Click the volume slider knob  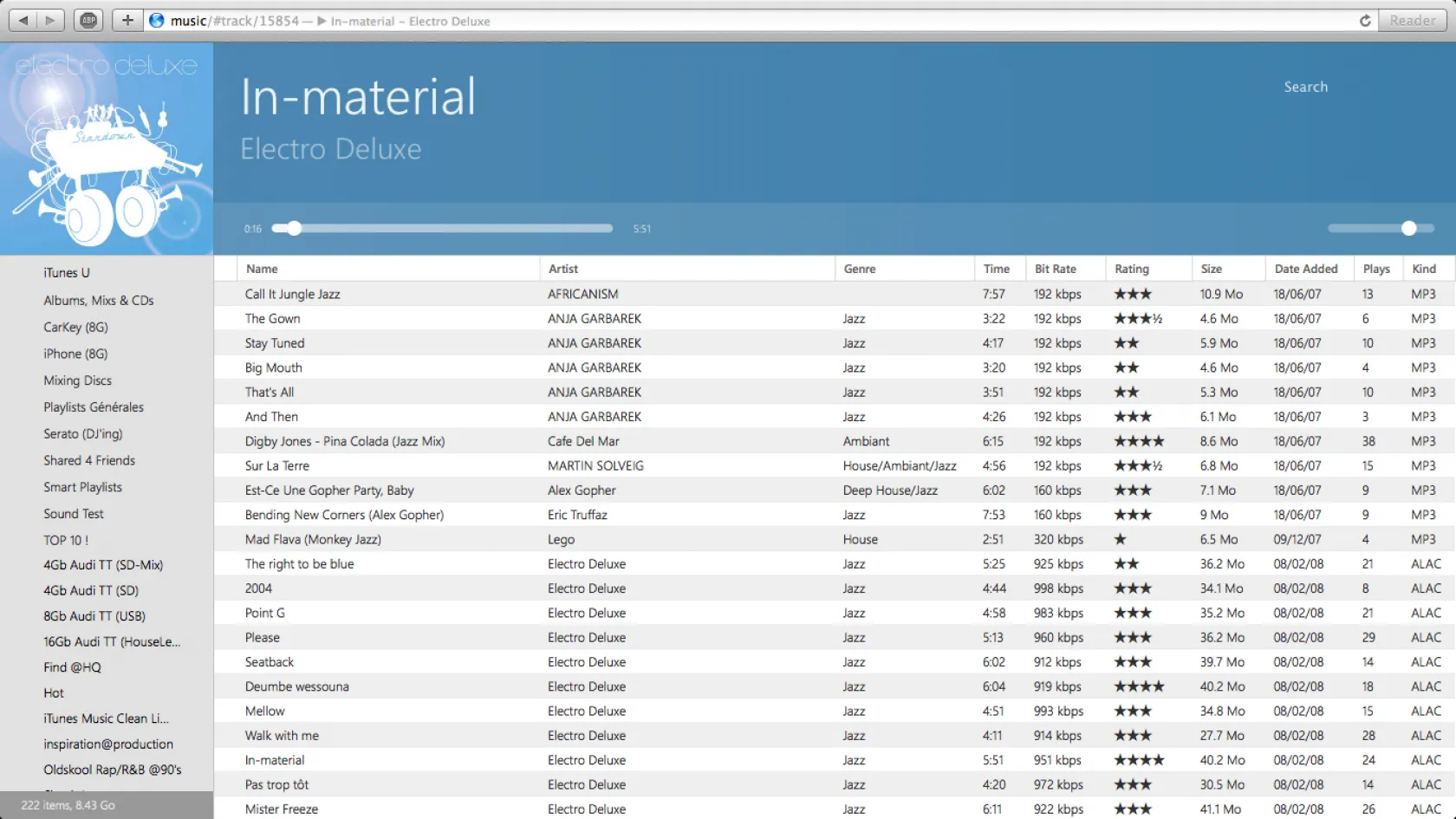1408,228
